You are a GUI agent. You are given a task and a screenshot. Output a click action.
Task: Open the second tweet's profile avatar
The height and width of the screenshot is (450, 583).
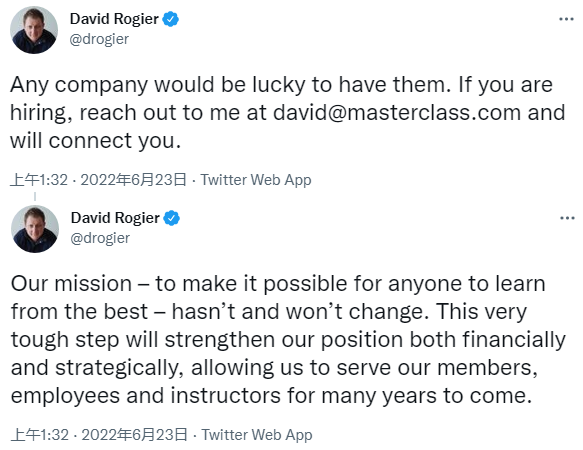tap(35, 229)
